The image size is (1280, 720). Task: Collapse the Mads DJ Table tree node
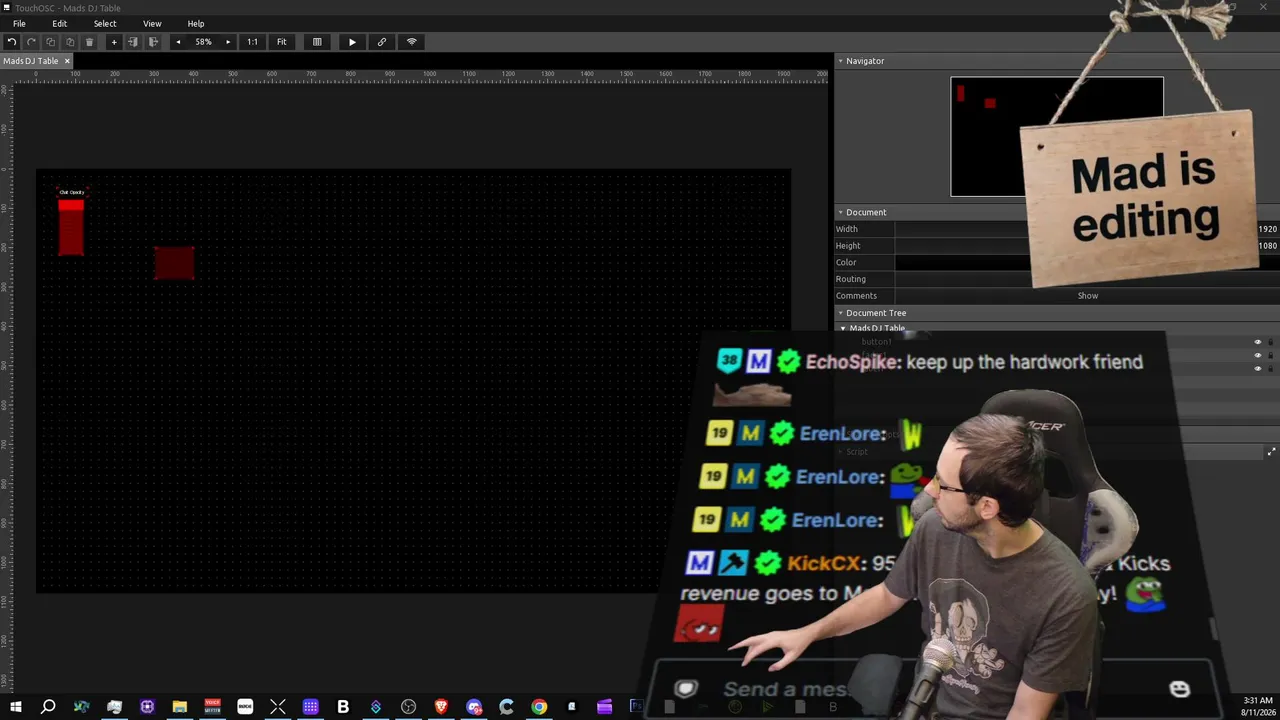843,328
